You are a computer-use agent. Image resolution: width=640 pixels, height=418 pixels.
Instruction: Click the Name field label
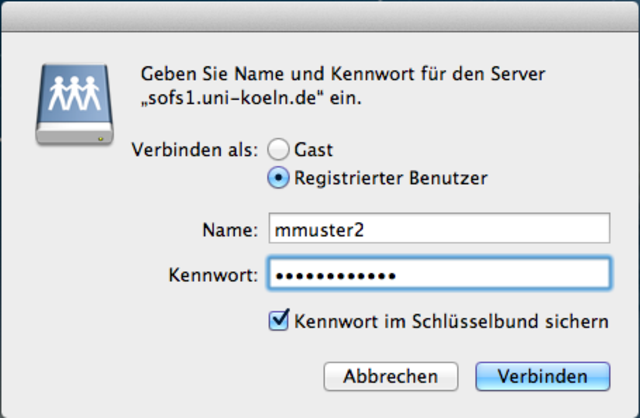[230, 230]
